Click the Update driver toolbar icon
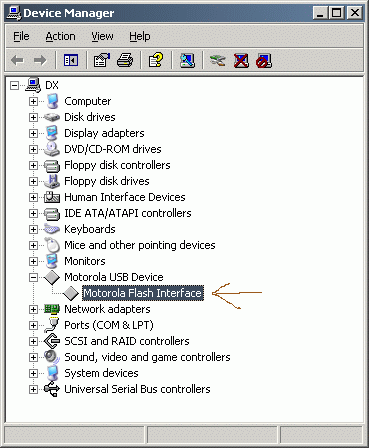This screenshot has height=448, width=369. 217,60
